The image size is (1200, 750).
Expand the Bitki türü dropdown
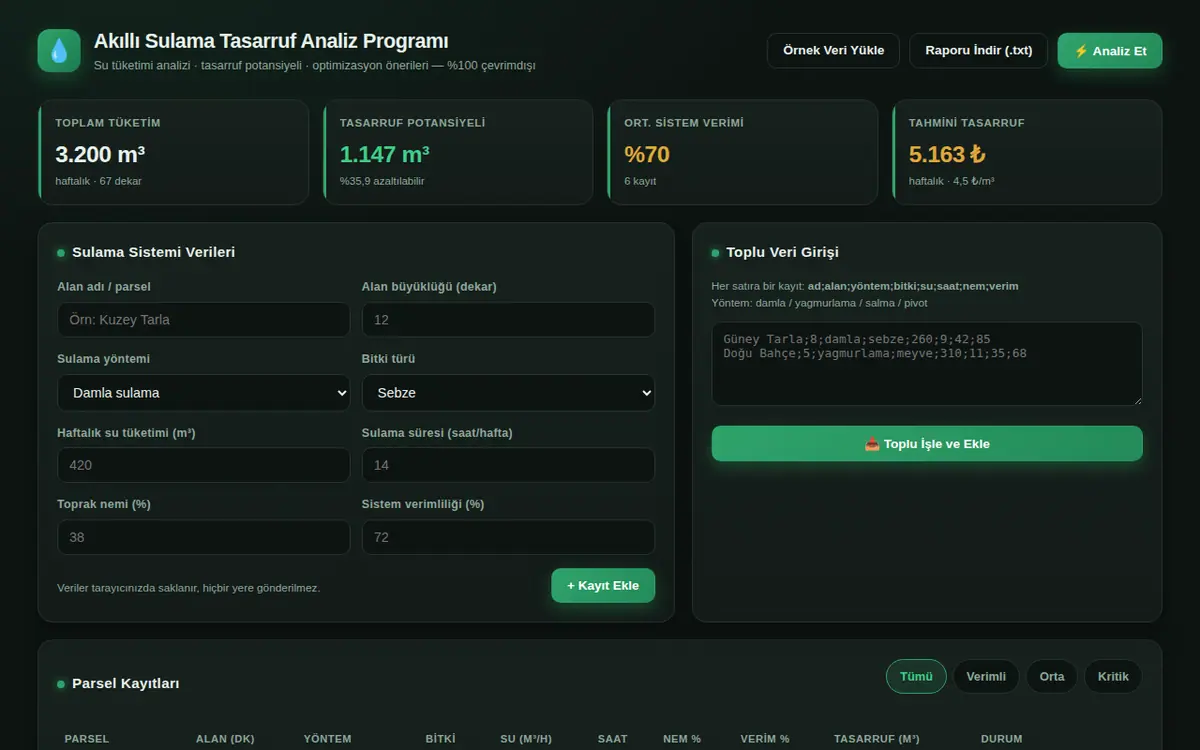tap(508, 393)
